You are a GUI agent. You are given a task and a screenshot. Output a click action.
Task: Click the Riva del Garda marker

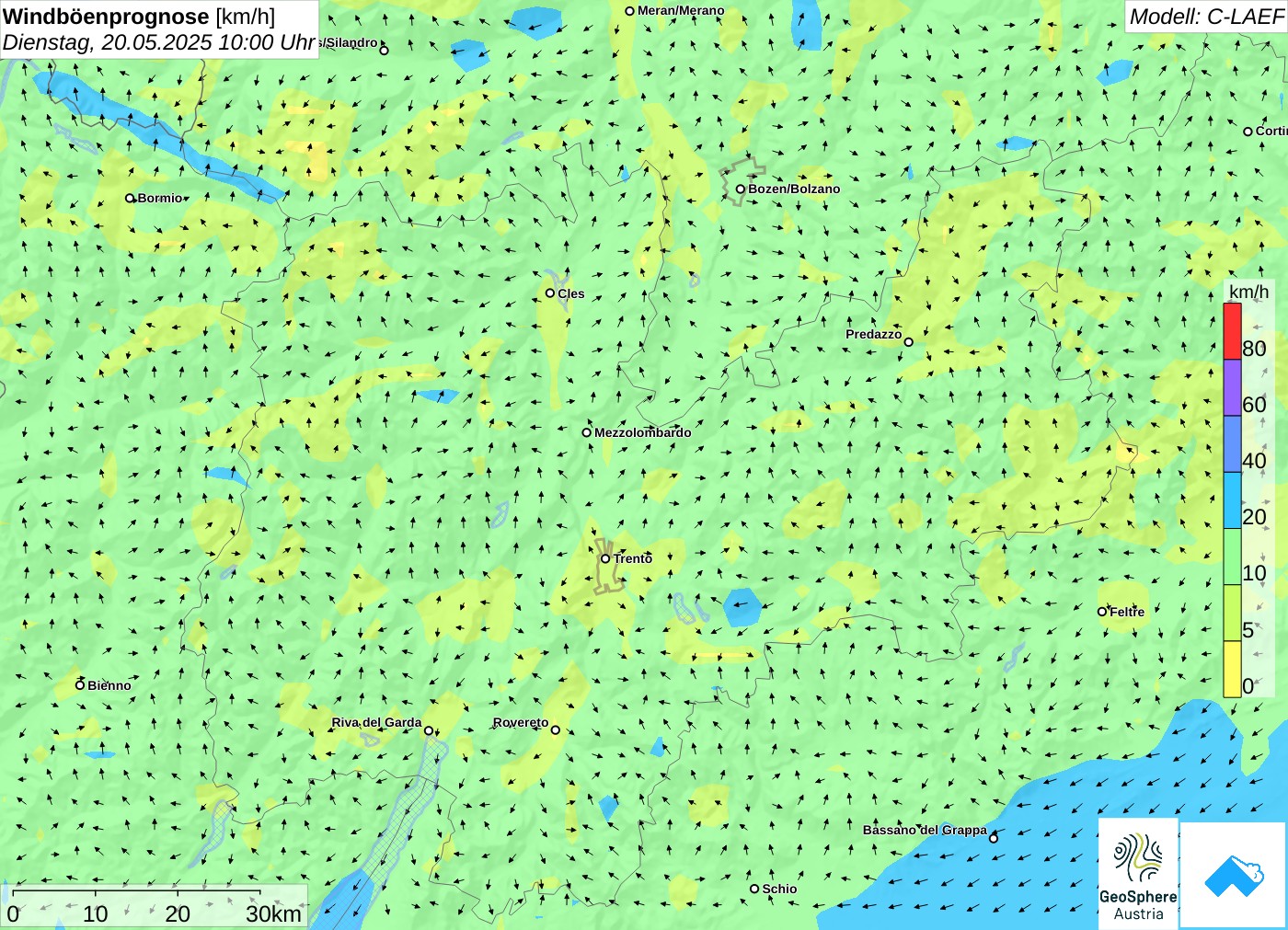pos(429,731)
